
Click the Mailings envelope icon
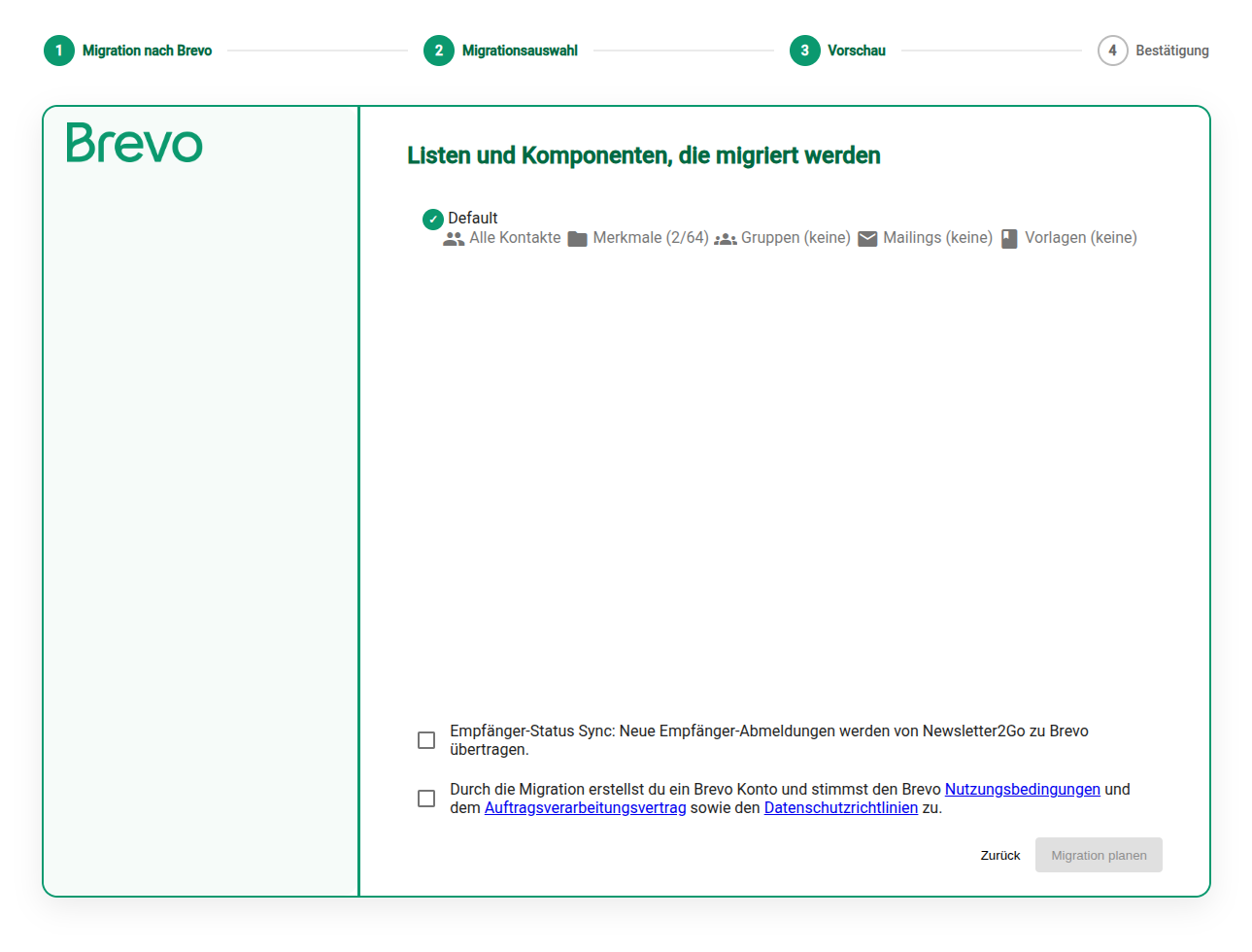click(x=867, y=239)
